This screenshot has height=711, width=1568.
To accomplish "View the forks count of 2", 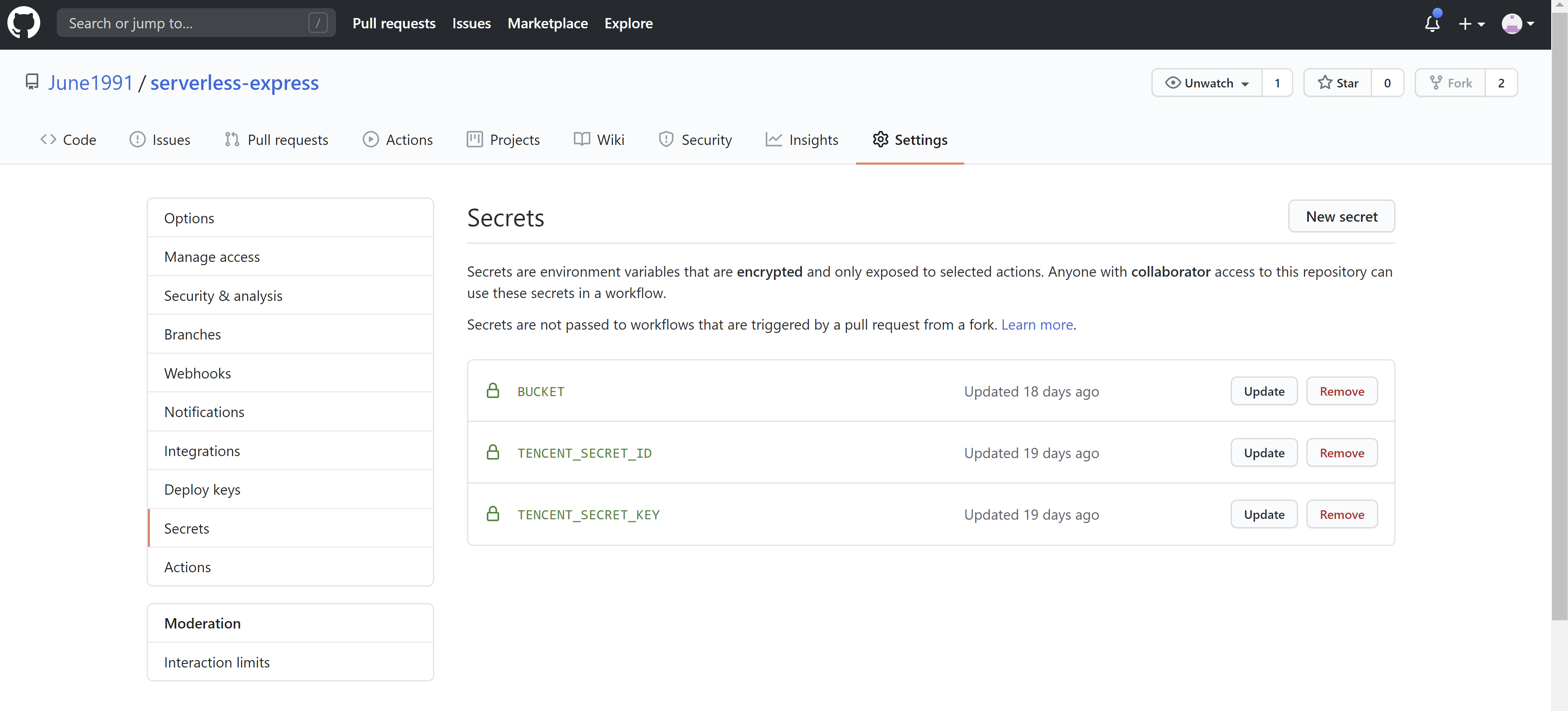I will tap(1501, 83).
